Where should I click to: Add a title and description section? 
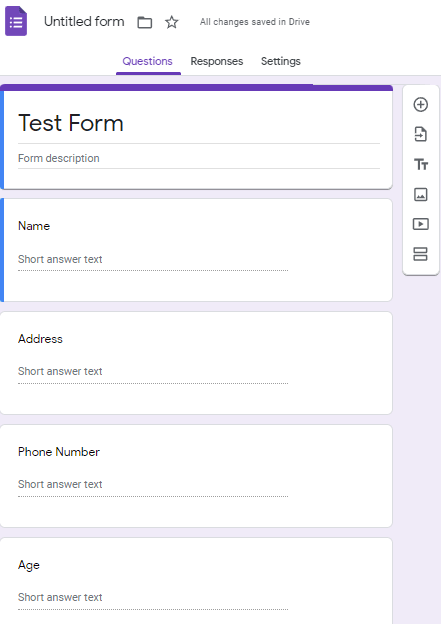click(421, 164)
